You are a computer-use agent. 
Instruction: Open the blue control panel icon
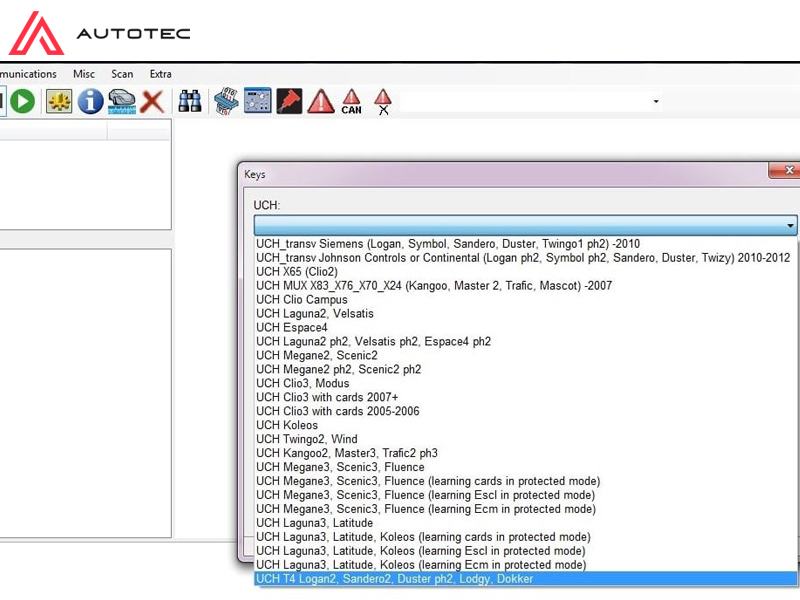(258, 101)
